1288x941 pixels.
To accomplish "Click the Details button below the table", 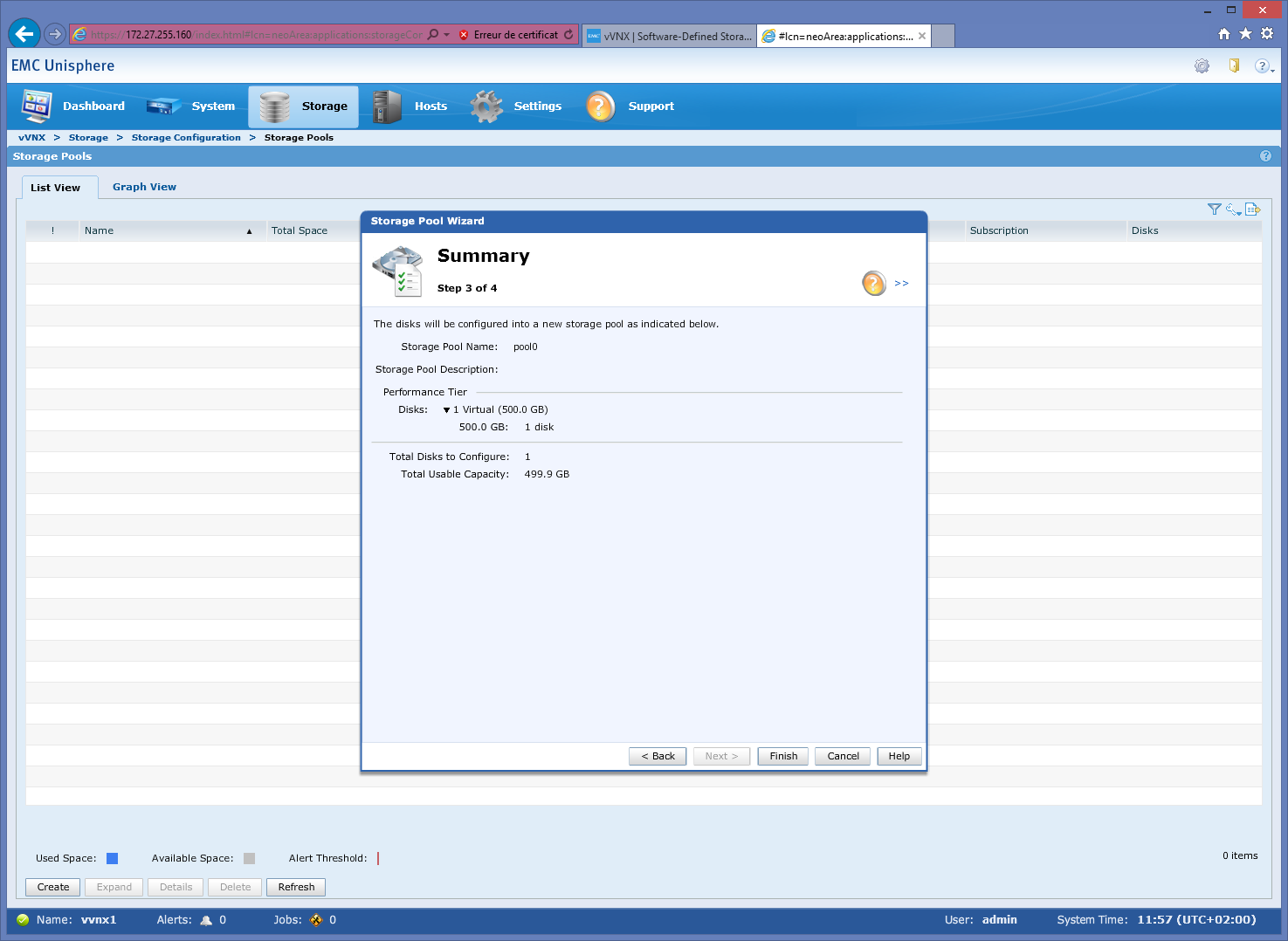I will (x=176, y=887).
